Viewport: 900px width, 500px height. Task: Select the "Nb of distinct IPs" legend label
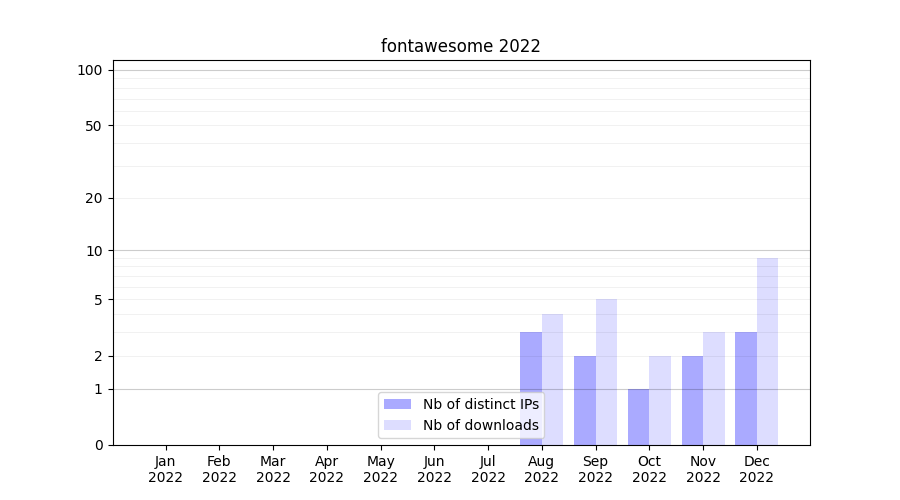[480, 404]
